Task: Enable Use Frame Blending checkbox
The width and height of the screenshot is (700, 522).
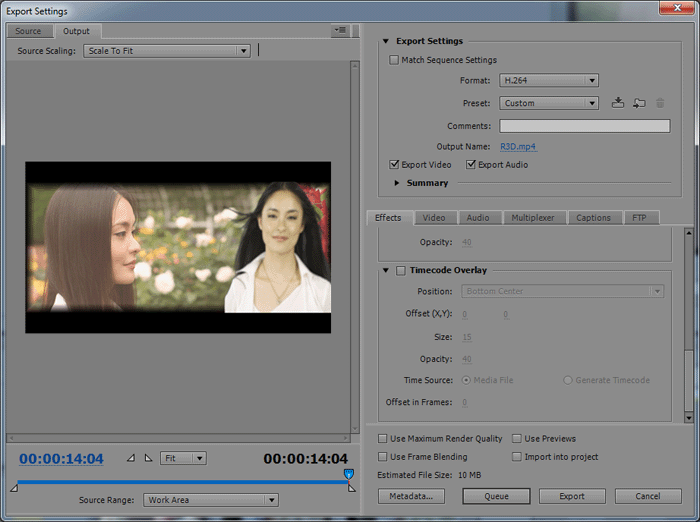Action: (x=383, y=457)
